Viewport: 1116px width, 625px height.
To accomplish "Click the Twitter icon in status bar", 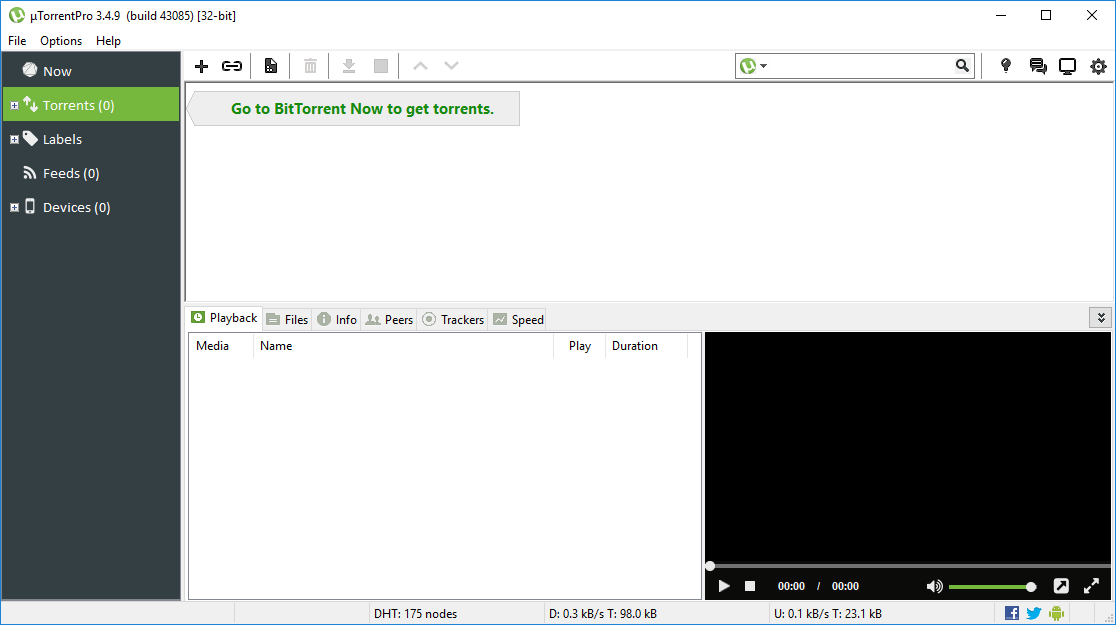I will 1034,613.
